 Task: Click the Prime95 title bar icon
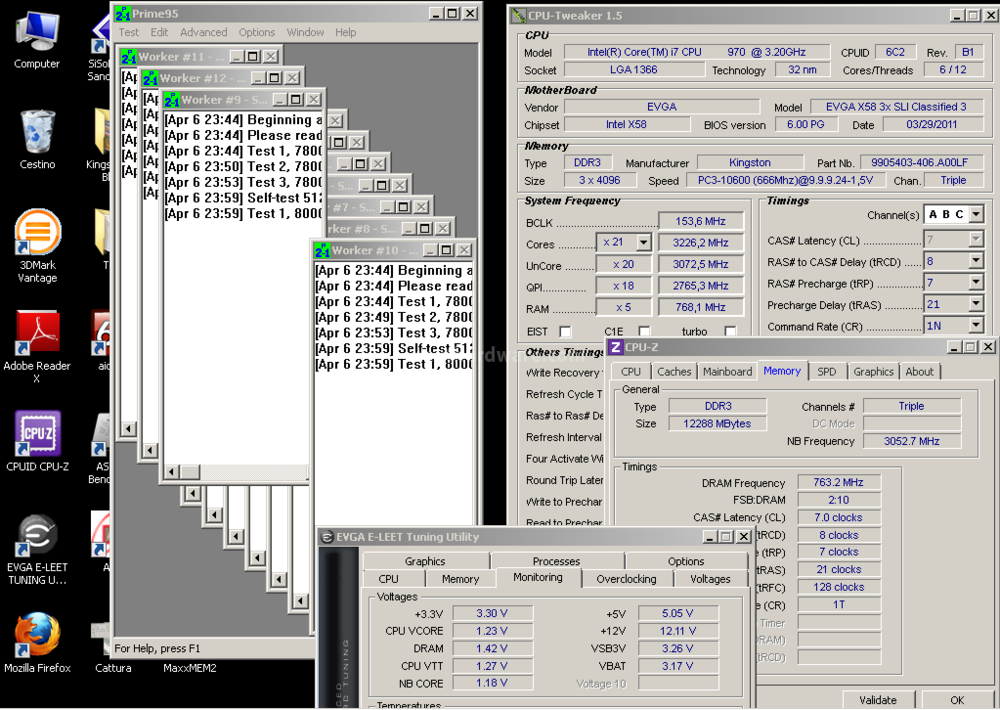(x=123, y=13)
